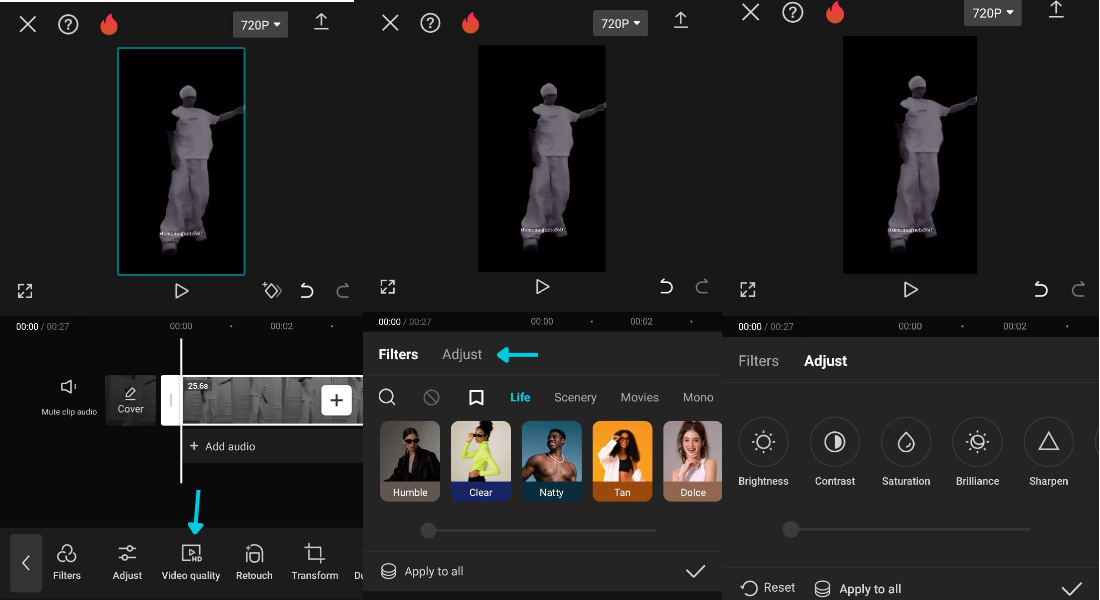Select Adjust tab in right screen
Screen dimensions: 1100x600
point(825,361)
